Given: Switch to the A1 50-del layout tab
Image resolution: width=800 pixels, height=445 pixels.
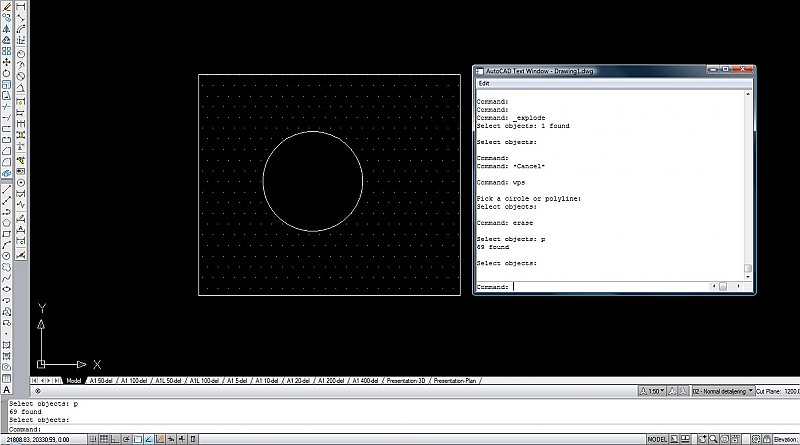Looking at the screenshot, I should (101, 381).
